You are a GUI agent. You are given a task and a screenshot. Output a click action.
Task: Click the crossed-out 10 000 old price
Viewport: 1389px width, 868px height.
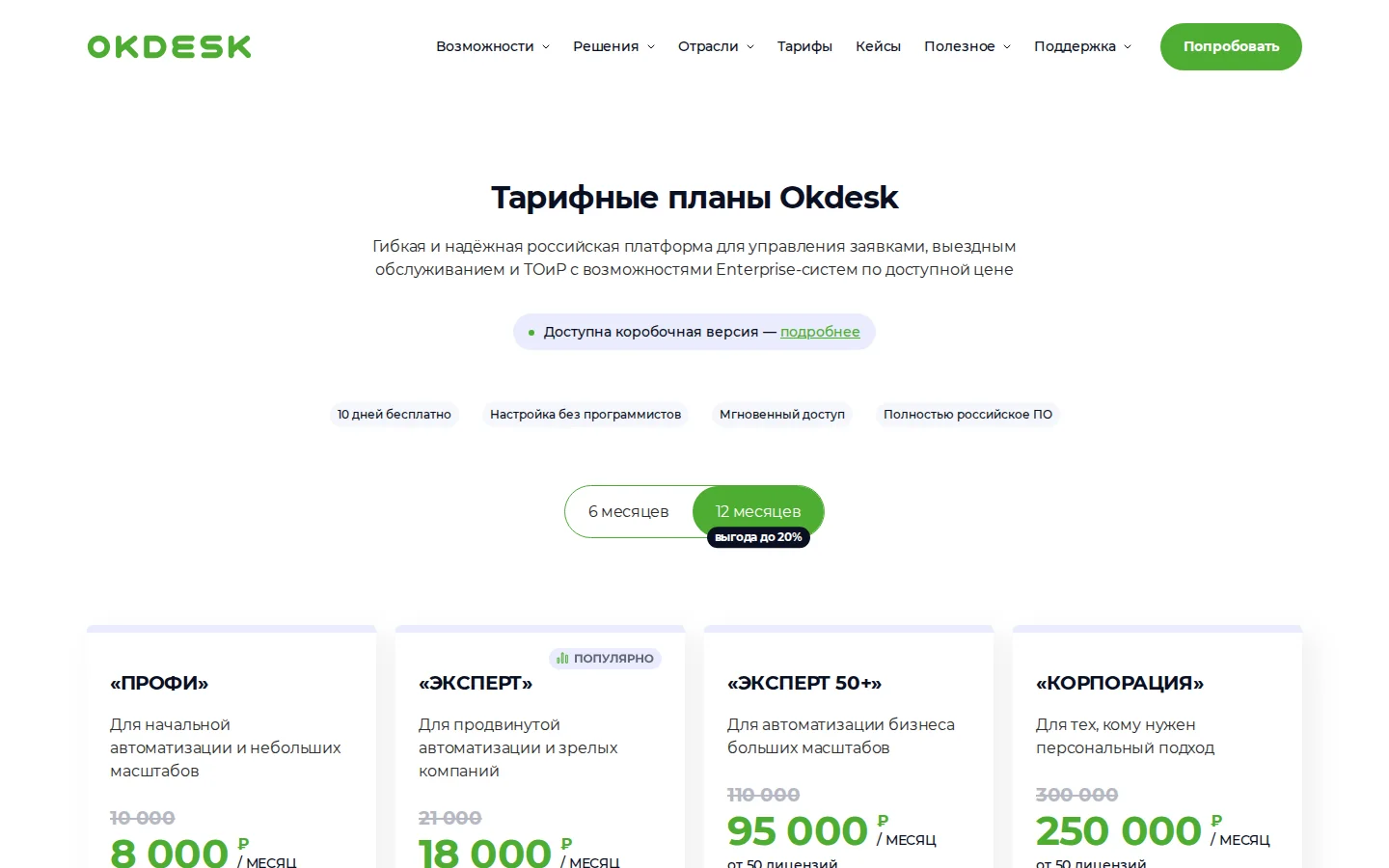point(142,818)
